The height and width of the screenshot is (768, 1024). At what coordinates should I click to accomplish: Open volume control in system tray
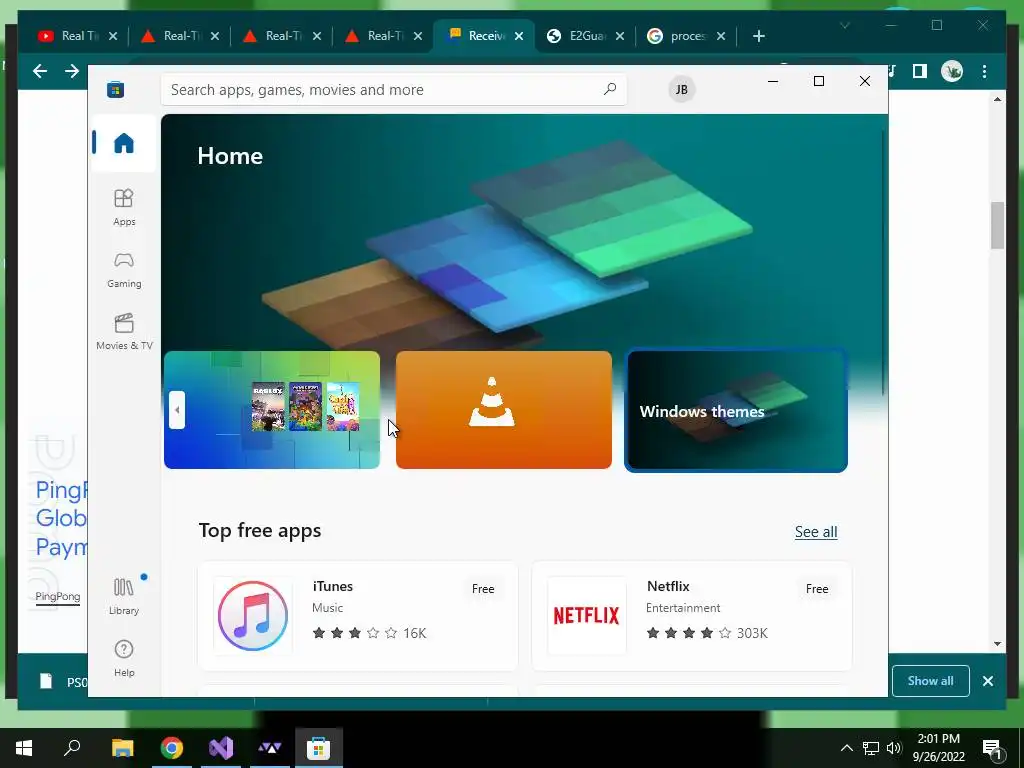pos(894,748)
